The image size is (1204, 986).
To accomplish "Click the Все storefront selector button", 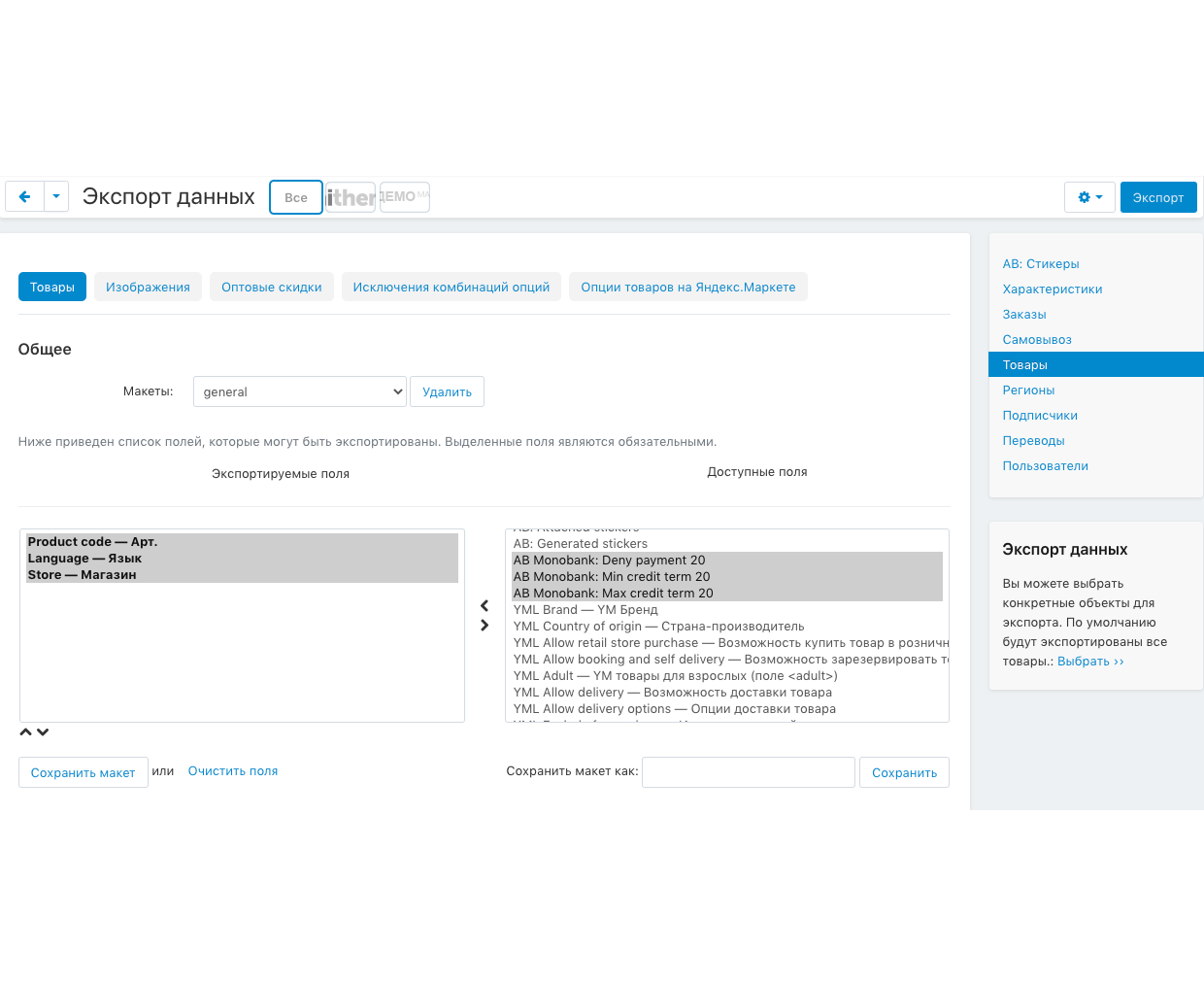I will pos(296,197).
